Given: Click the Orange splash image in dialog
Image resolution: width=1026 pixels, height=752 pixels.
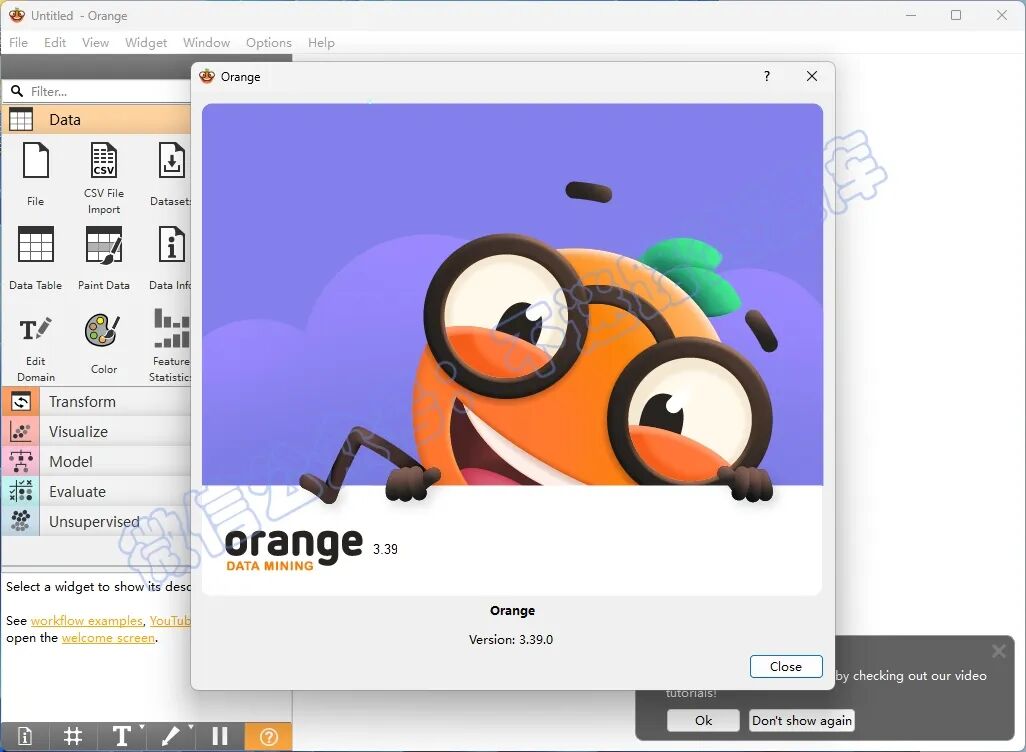Looking at the screenshot, I should (512, 349).
